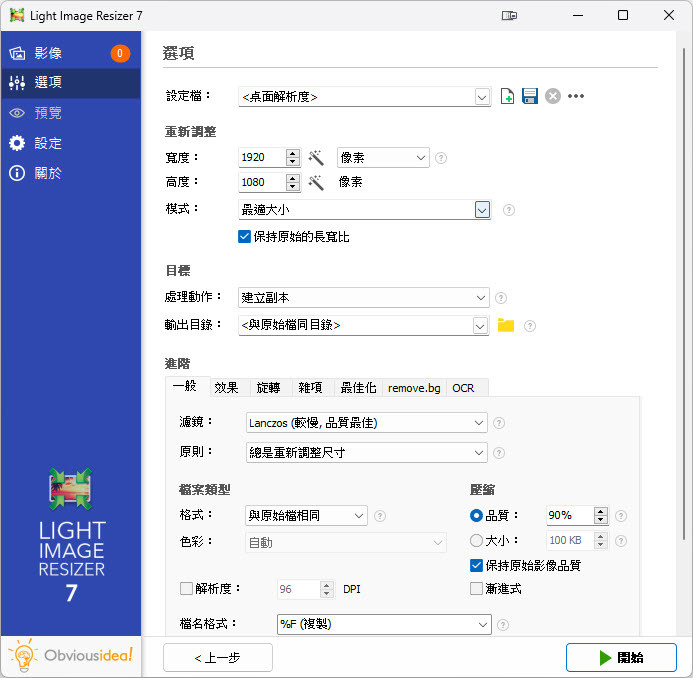This screenshot has width=693, height=678.
Task: Click the save profile floppy disk icon
Action: (x=530, y=97)
